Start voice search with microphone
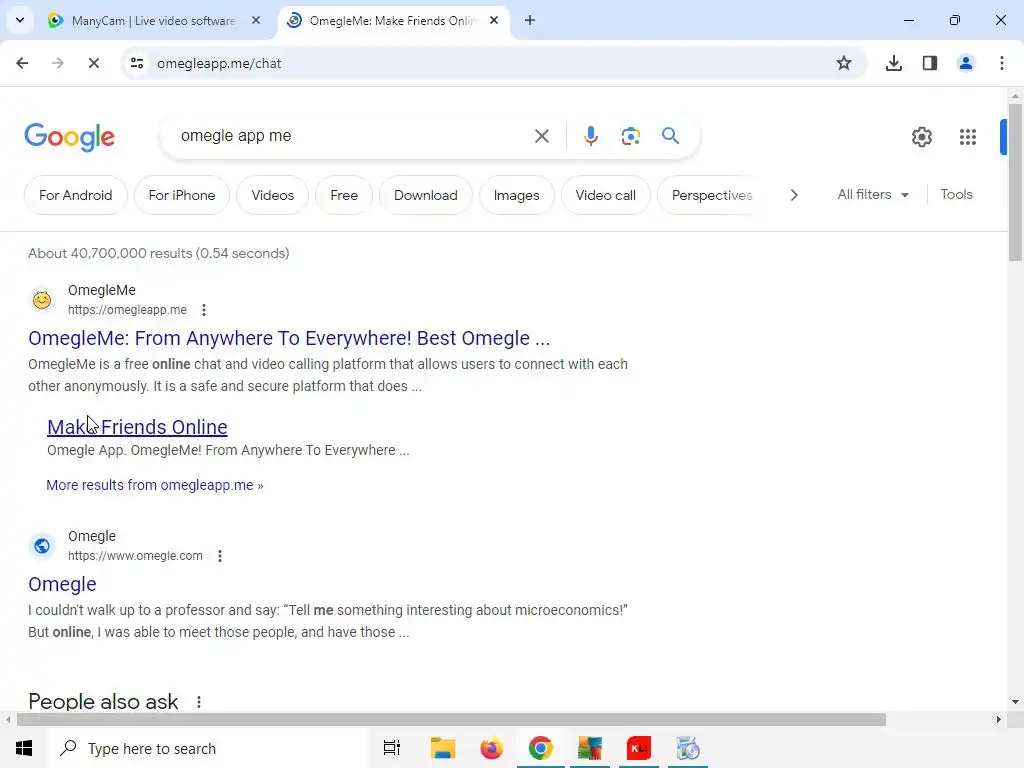Screen dimensions: 1024x768 (590, 136)
